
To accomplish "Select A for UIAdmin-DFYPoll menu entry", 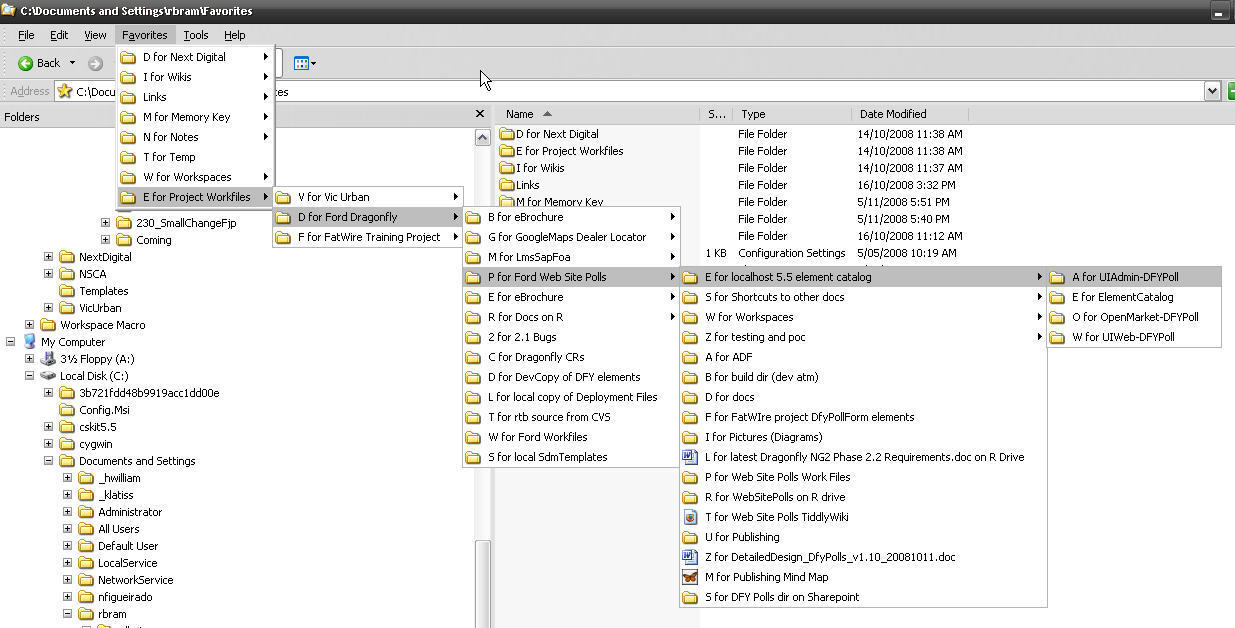I will pyautogui.click(x=1125, y=277).
